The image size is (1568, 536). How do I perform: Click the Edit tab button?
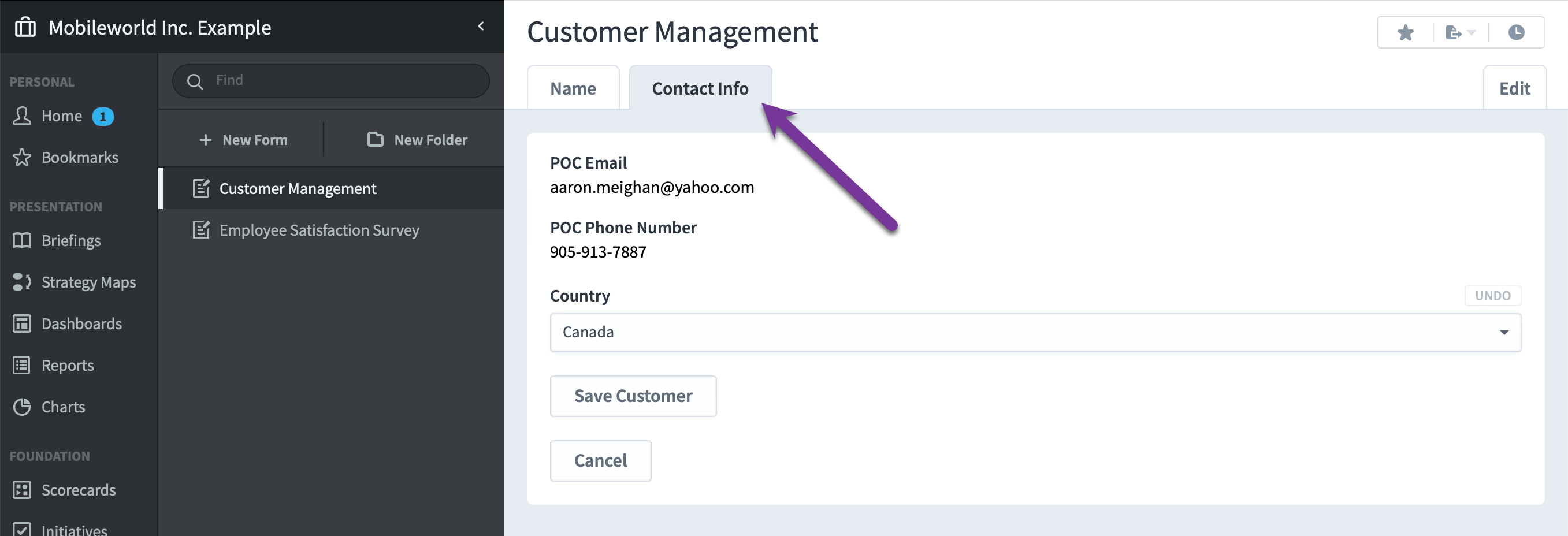pos(1514,88)
